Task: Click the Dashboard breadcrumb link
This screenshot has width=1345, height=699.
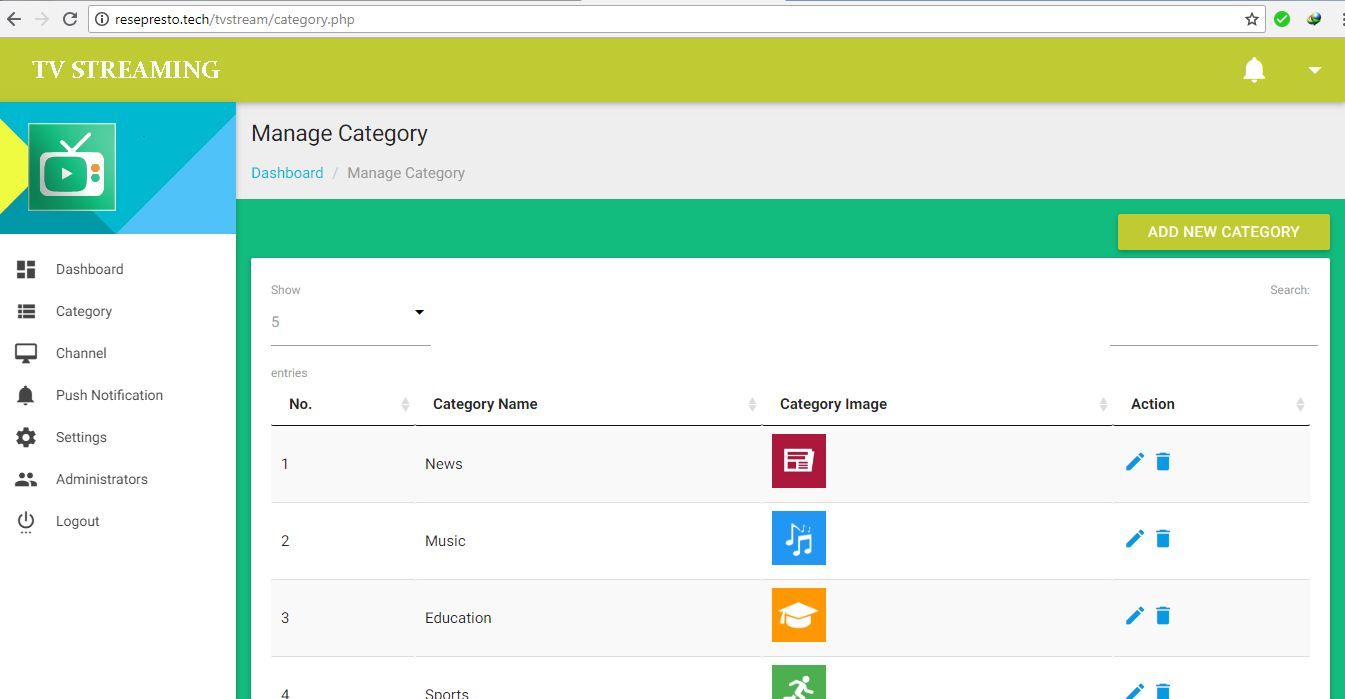Action: pyautogui.click(x=287, y=173)
